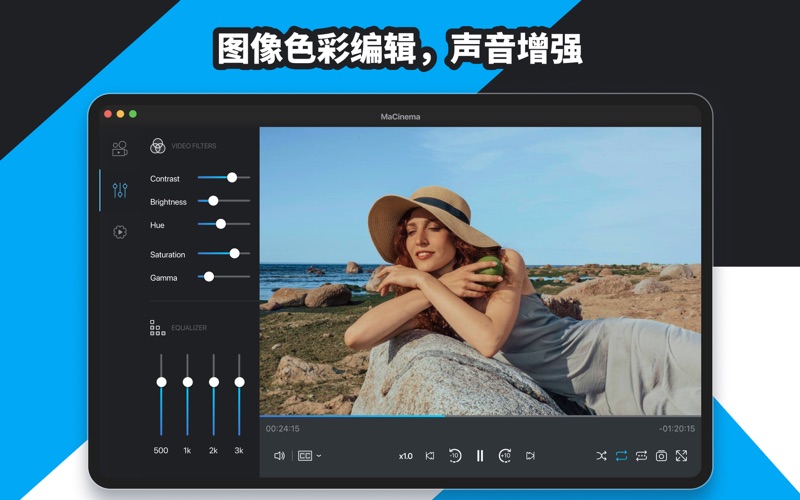800x500 pixels.
Task: Toggle shuffle playback
Action: [601, 456]
